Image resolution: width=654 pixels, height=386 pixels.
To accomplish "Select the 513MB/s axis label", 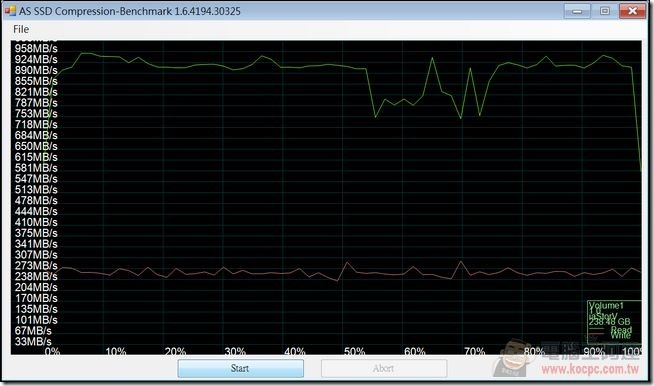I will [36, 189].
